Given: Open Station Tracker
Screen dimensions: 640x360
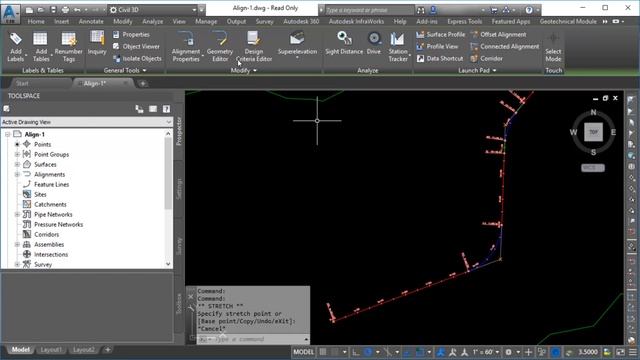Looking at the screenshot, I should [x=398, y=47].
